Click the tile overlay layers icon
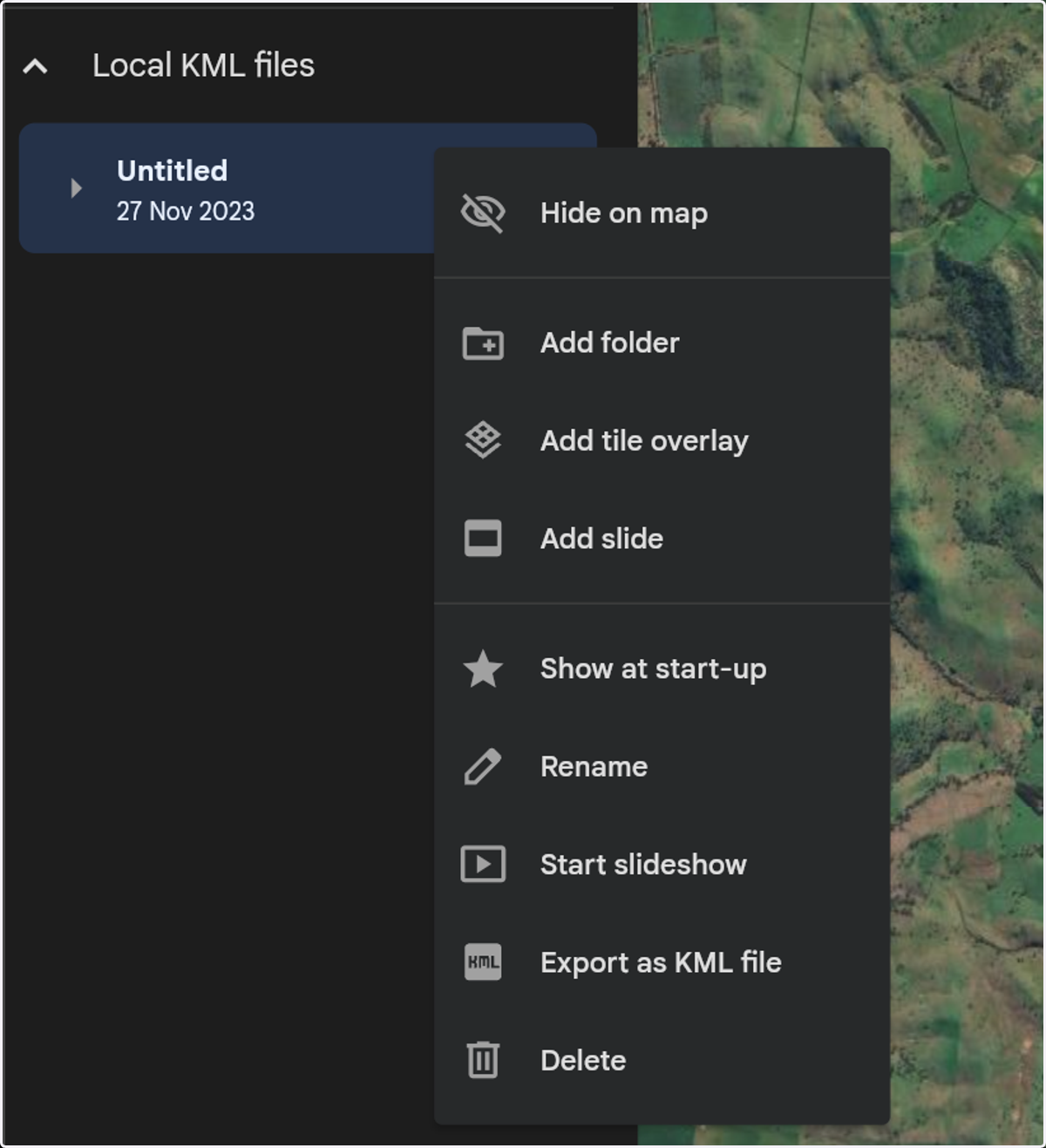Viewport: 1046px width, 1148px height. 483,440
